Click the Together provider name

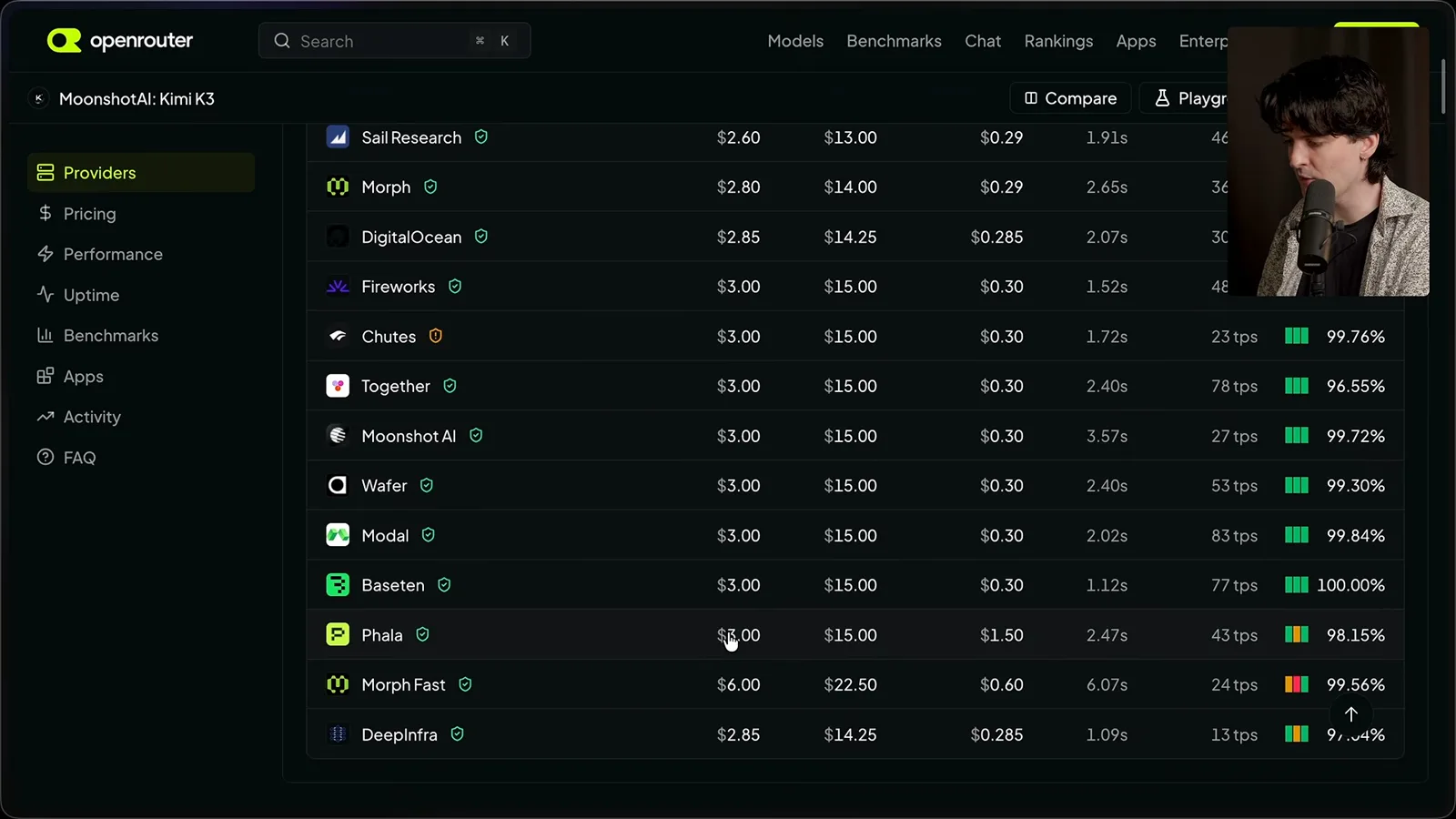(x=396, y=386)
